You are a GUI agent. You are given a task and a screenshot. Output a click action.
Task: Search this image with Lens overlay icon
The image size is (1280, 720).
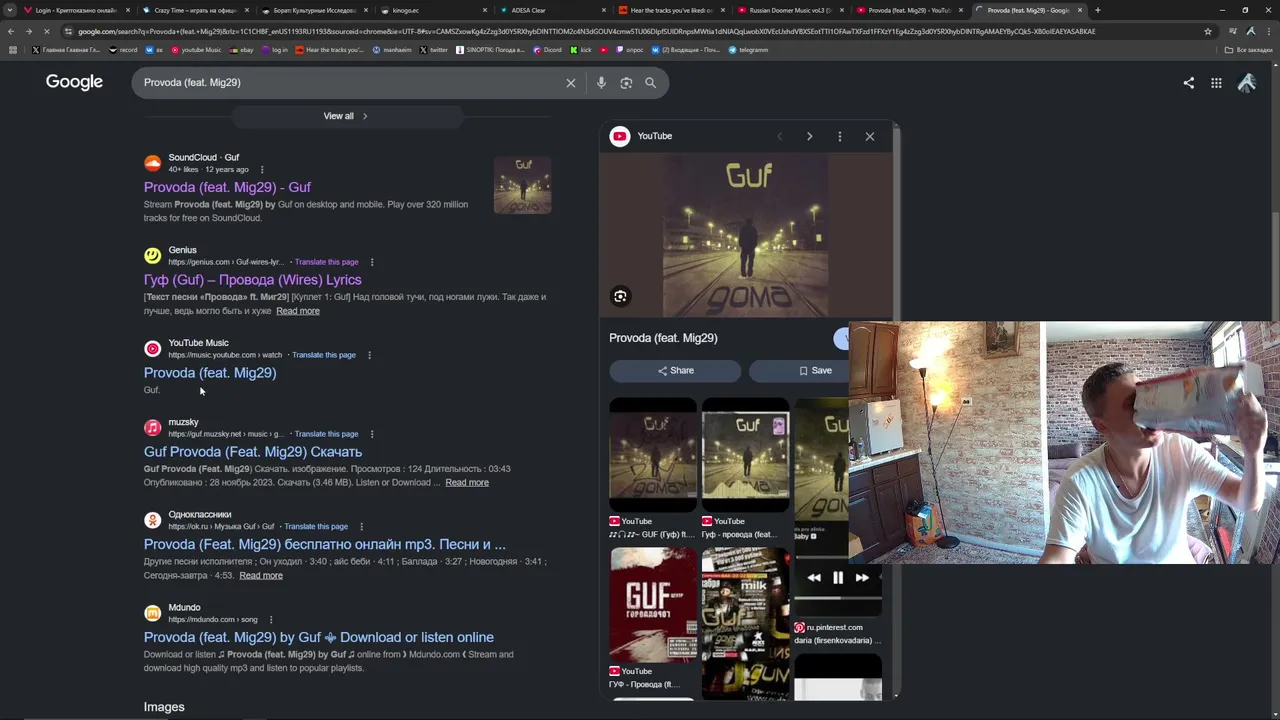pyautogui.click(x=620, y=296)
